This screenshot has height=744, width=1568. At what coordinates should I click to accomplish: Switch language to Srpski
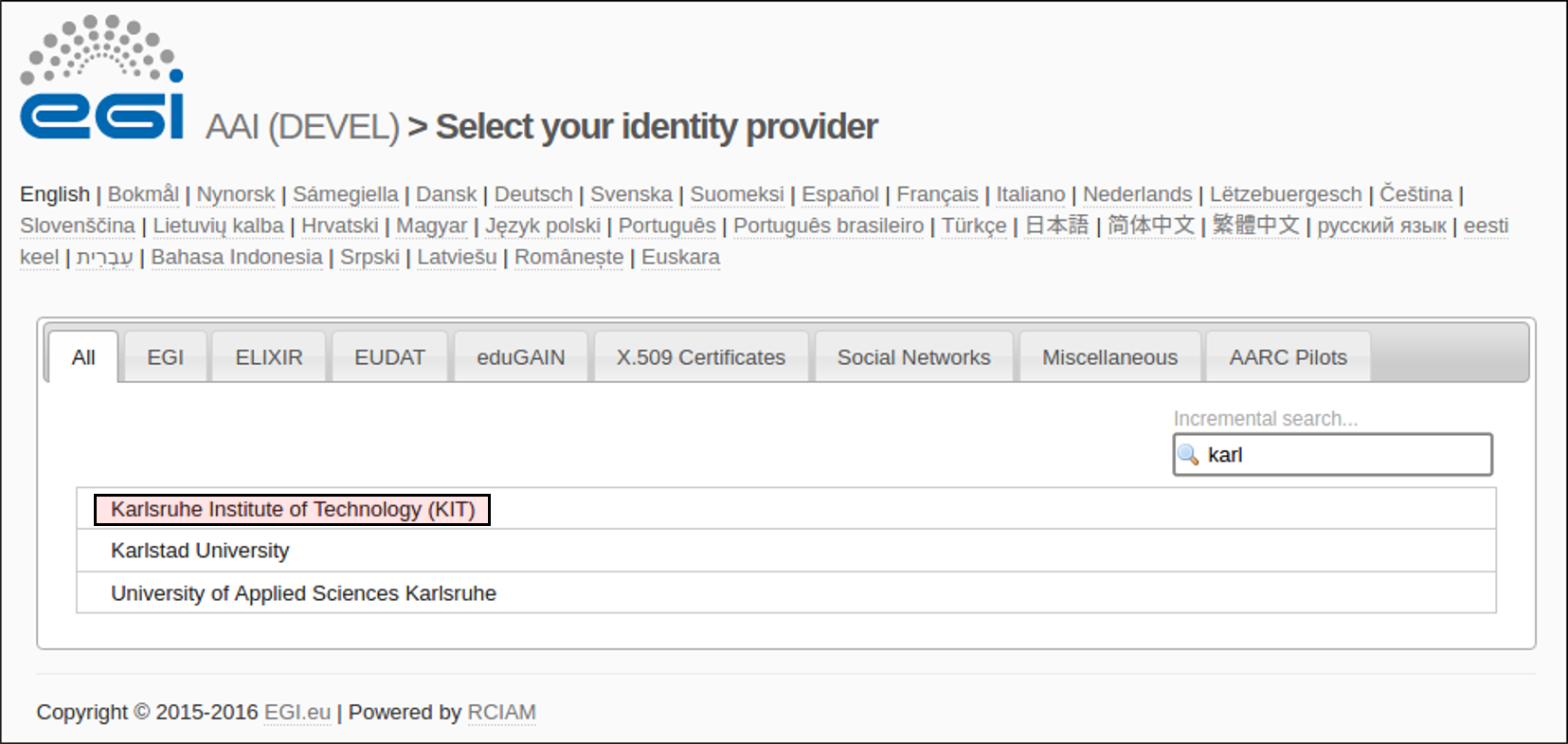(x=369, y=257)
